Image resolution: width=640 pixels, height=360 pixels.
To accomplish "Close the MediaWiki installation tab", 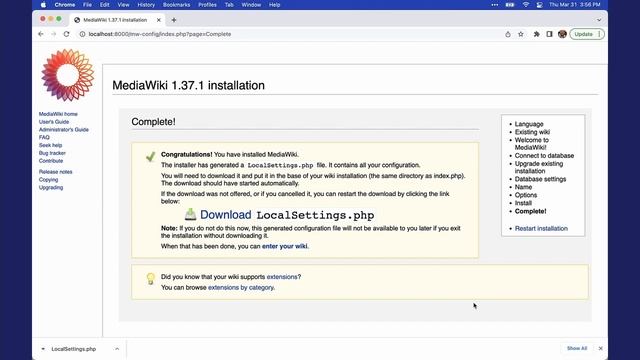I will tap(159, 20).
